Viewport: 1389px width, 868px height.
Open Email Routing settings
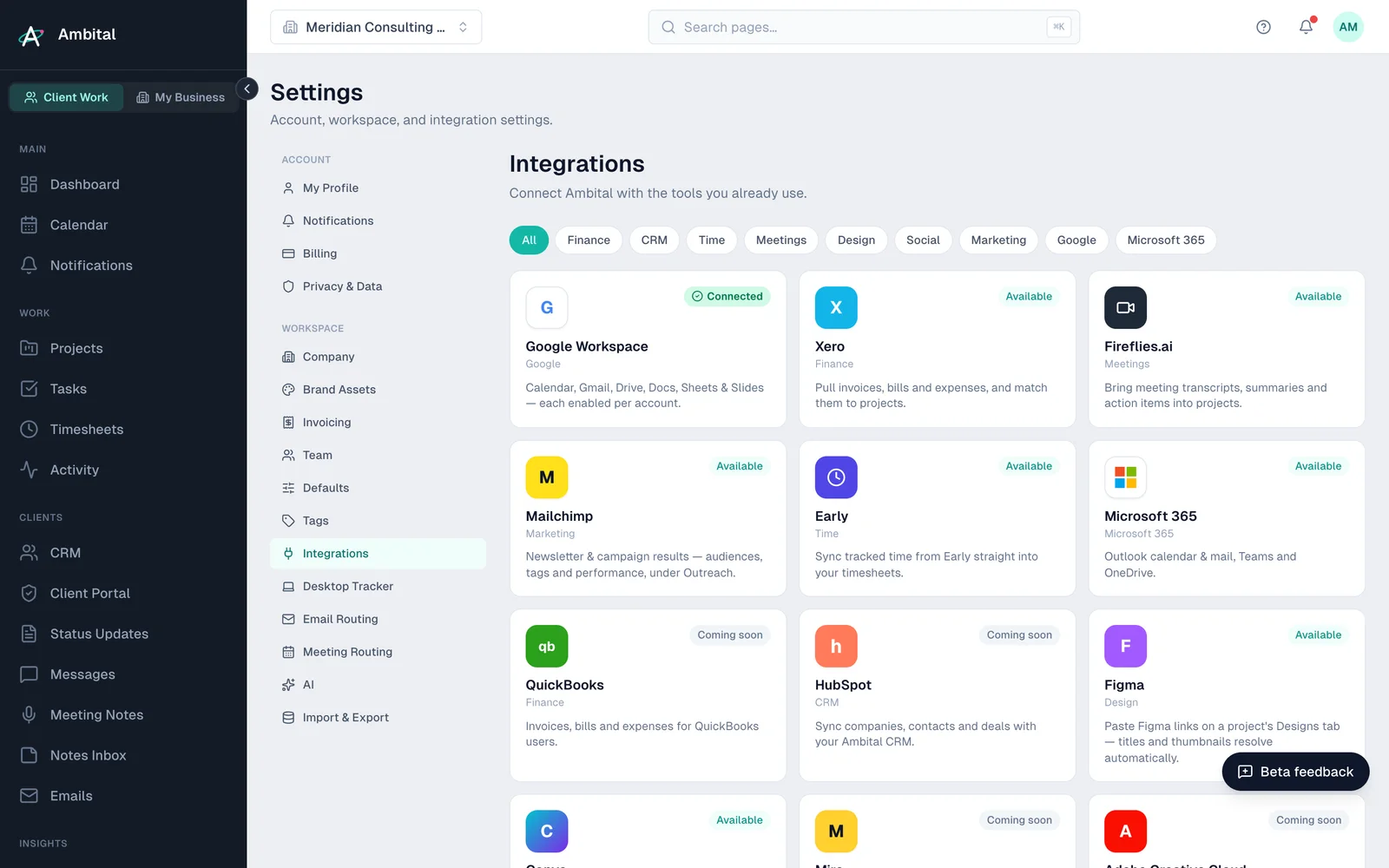pos(378,620)
